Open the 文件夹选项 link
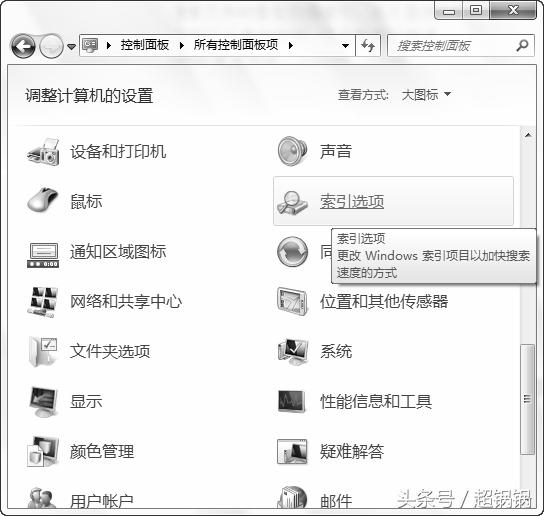Screen dimensions: 544x516 click(110, 351)
